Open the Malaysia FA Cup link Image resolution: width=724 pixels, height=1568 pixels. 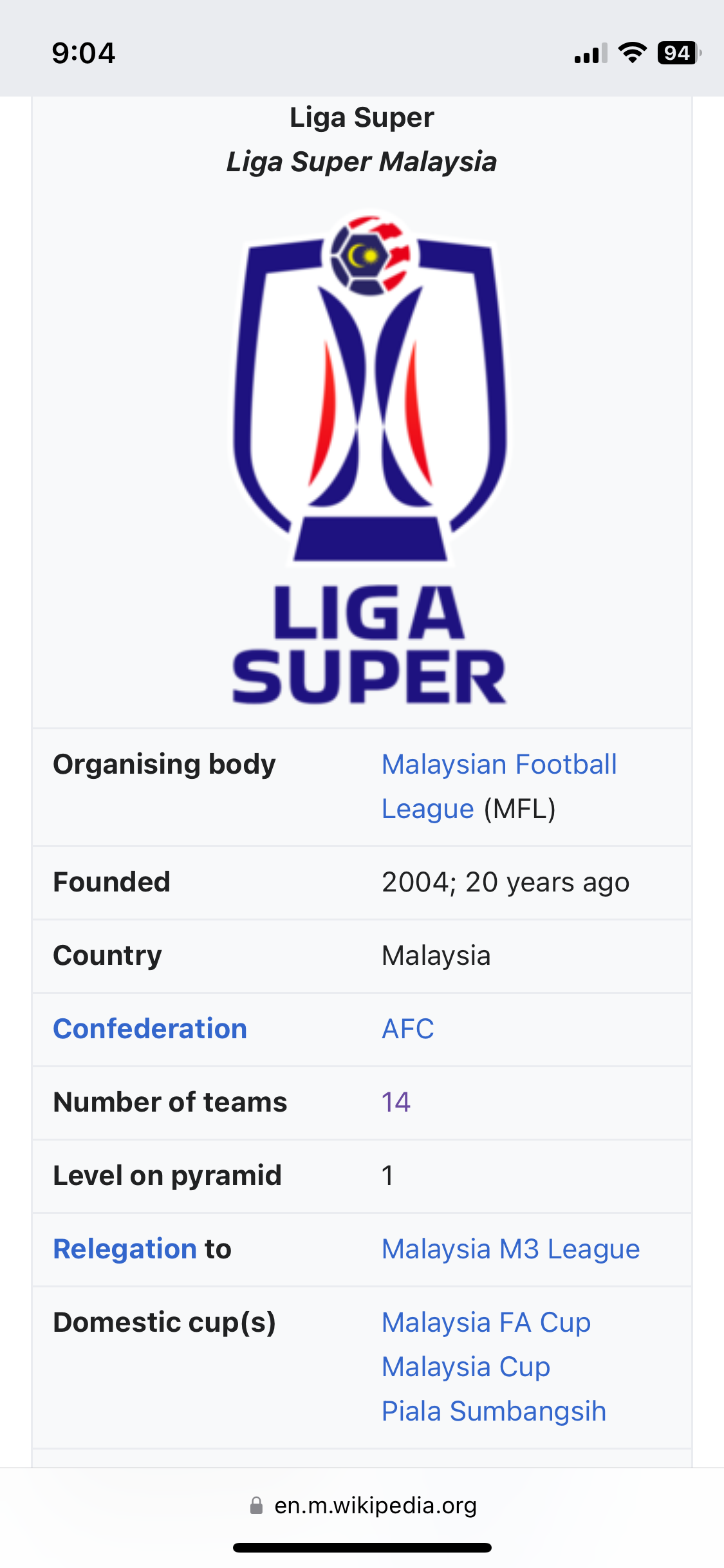point(486,1323)
